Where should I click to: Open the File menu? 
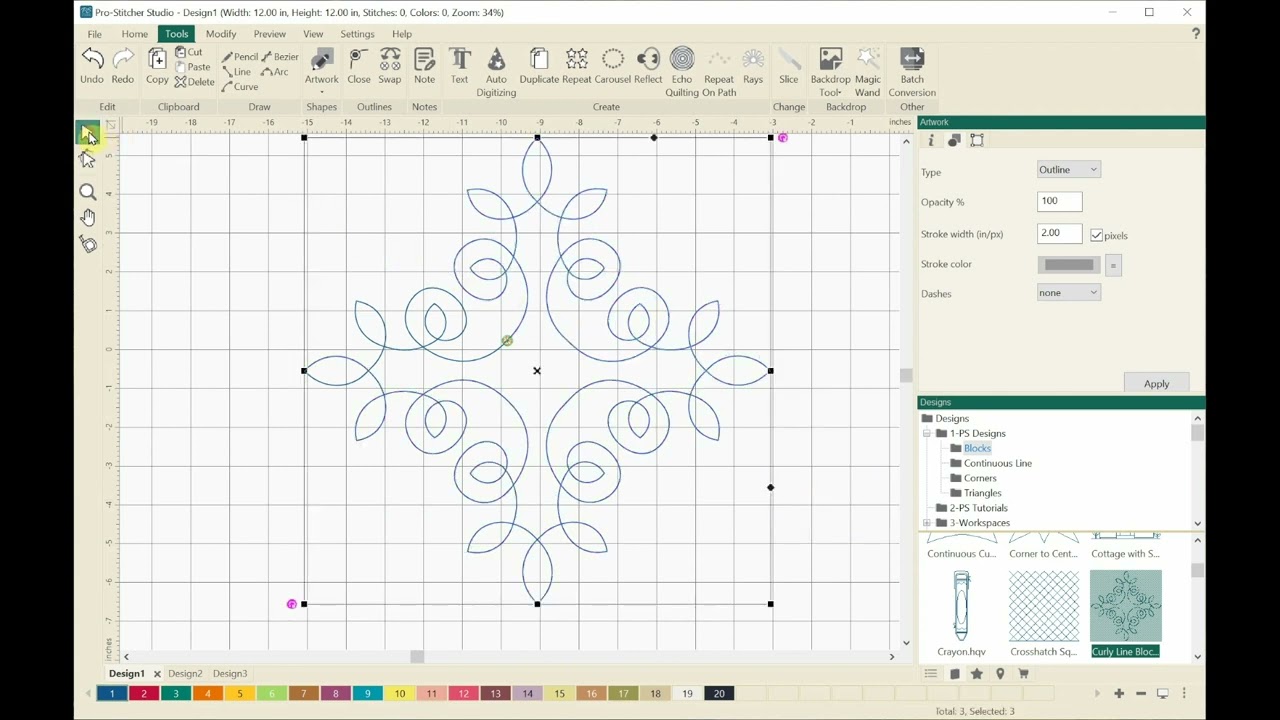coord(94,34)
